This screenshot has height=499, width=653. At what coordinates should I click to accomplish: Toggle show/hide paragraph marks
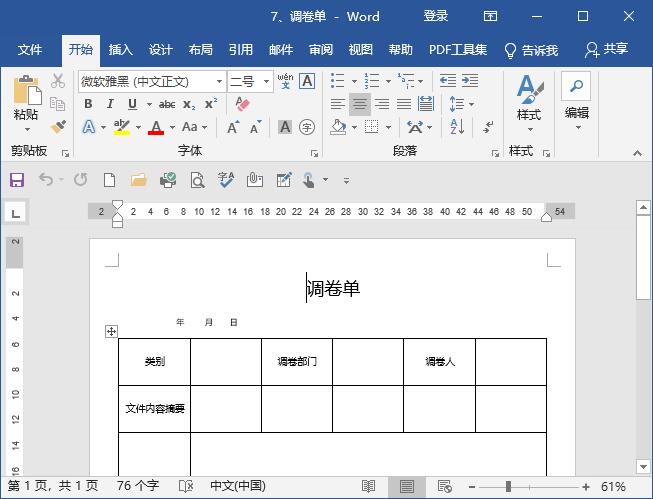tap(488, 127)
